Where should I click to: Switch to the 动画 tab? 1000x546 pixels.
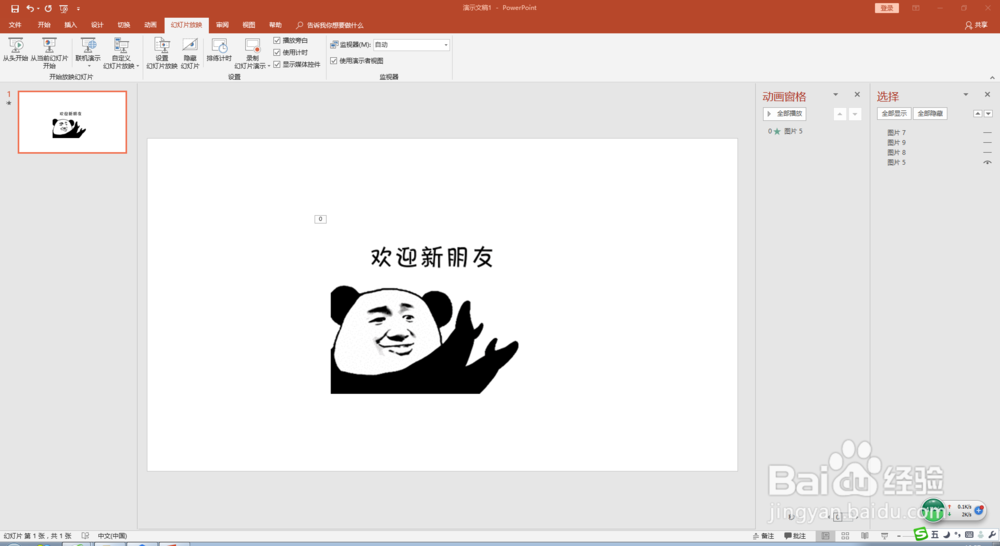pyautogui.click(x=151, y=25)
